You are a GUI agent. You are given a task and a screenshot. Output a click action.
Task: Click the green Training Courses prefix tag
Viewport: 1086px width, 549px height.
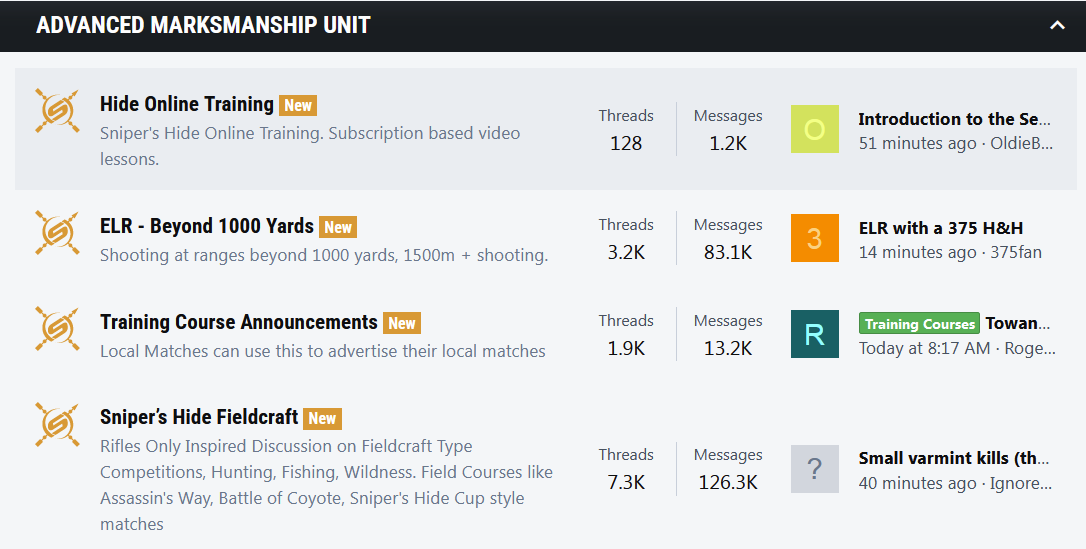tap(919, 324)
